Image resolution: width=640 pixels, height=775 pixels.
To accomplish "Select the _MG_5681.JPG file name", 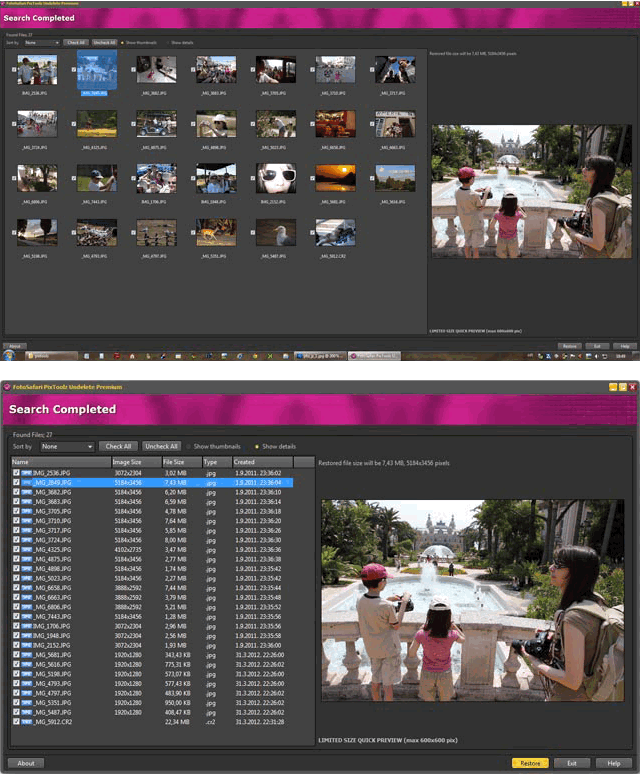I will click(51, 655).
